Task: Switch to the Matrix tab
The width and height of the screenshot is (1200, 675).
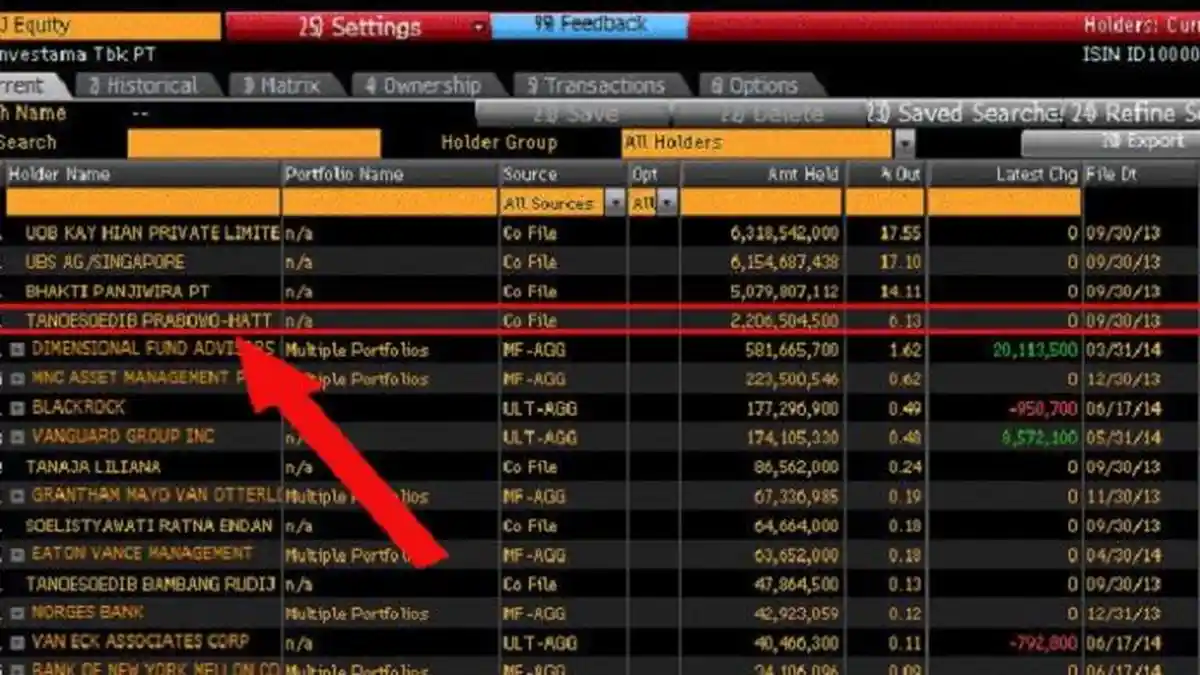Action: [x=290, y=86]
